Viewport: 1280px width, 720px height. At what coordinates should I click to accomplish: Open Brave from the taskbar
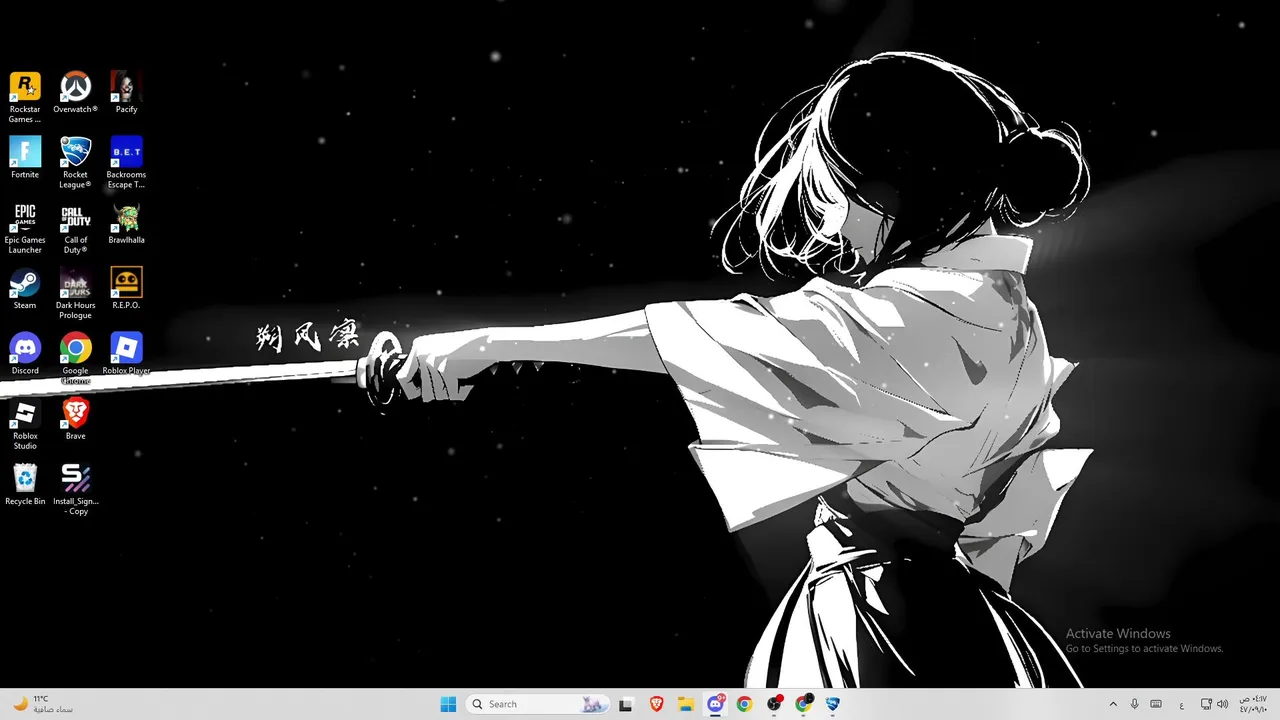point(656,704)
